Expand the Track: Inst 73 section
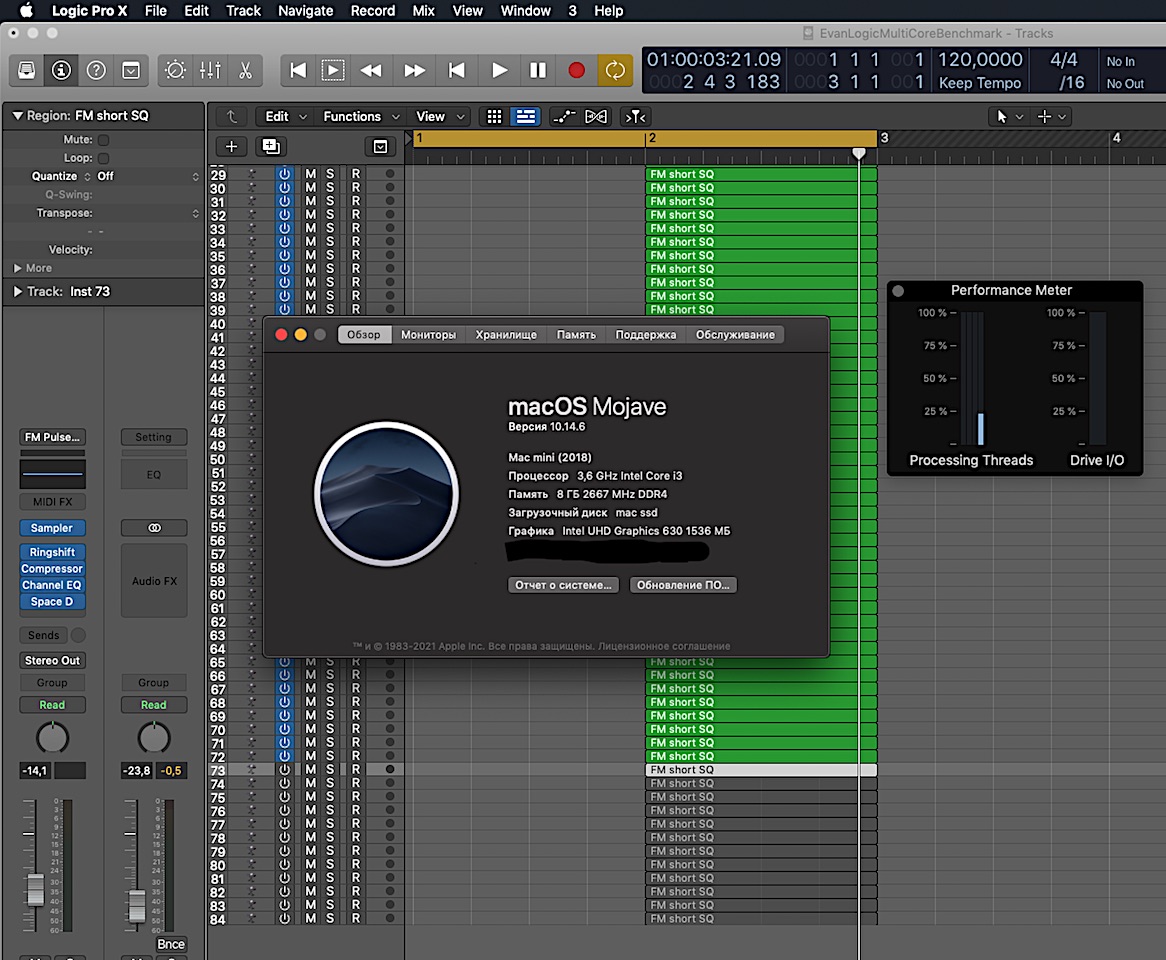The height and width of the screenshot is (960, 1166). pyautogui.click(x=17, y=291)
